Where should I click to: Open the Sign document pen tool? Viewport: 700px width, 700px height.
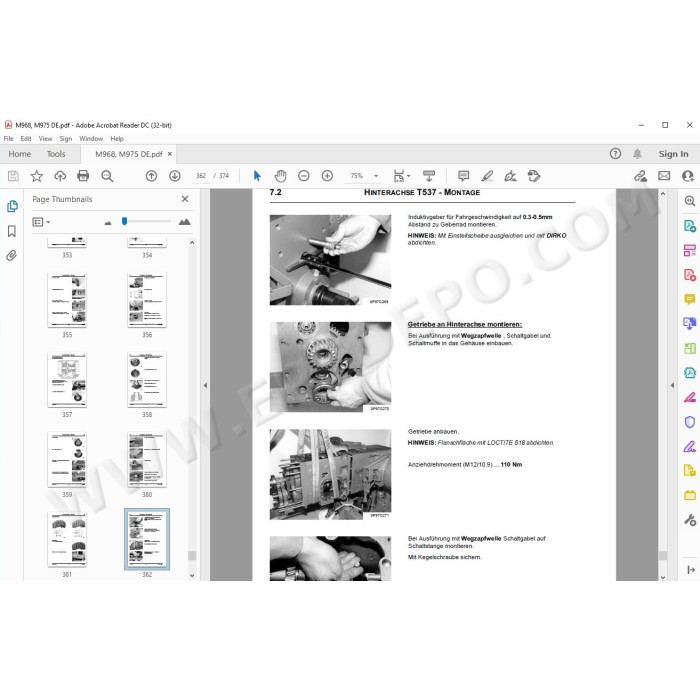click(510, 176)
